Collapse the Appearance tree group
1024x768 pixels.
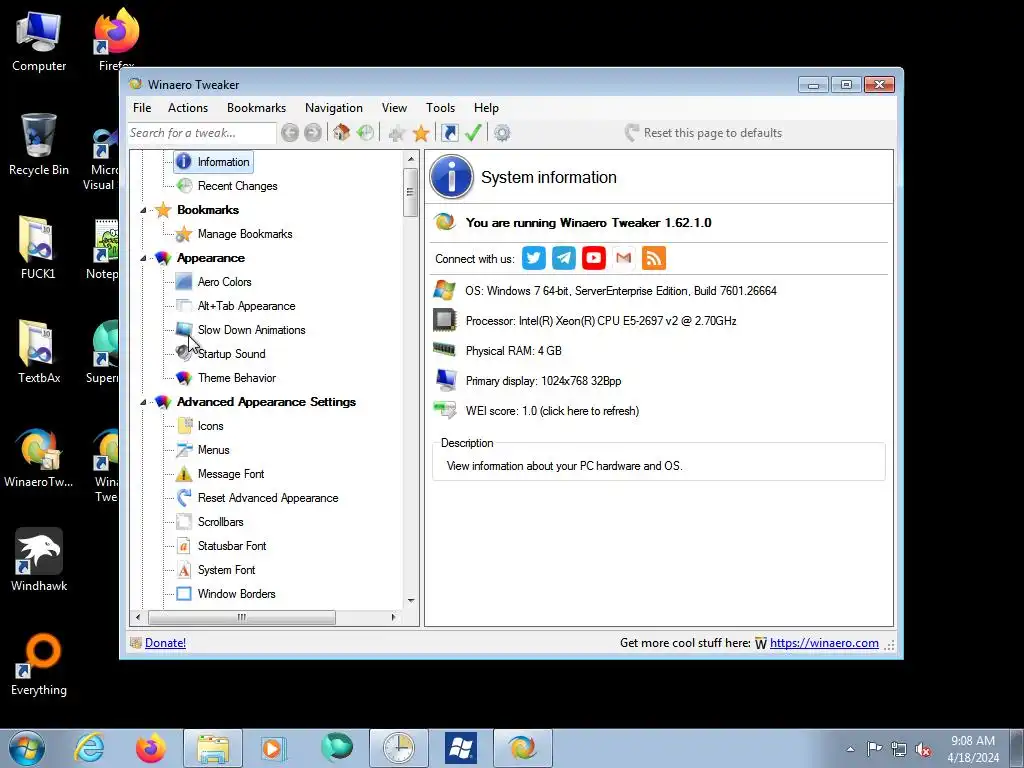click(x=143, y=259)
